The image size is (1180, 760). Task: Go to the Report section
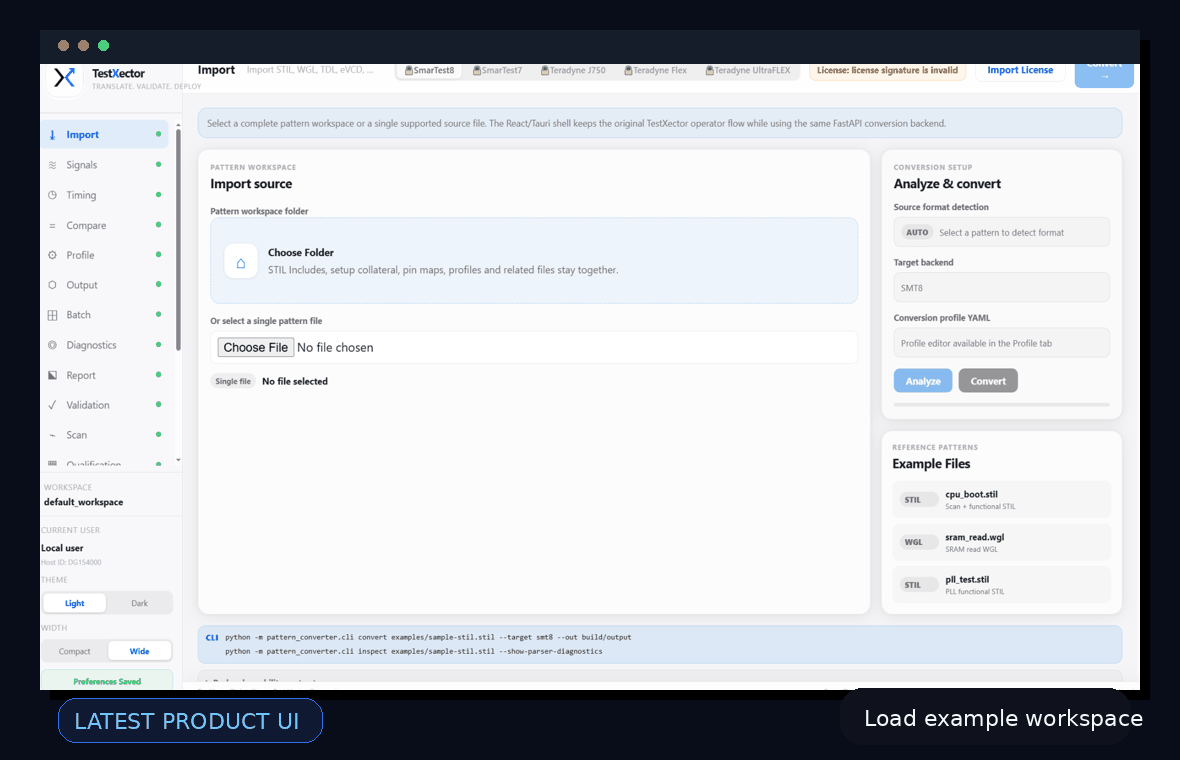pos(105,375)
